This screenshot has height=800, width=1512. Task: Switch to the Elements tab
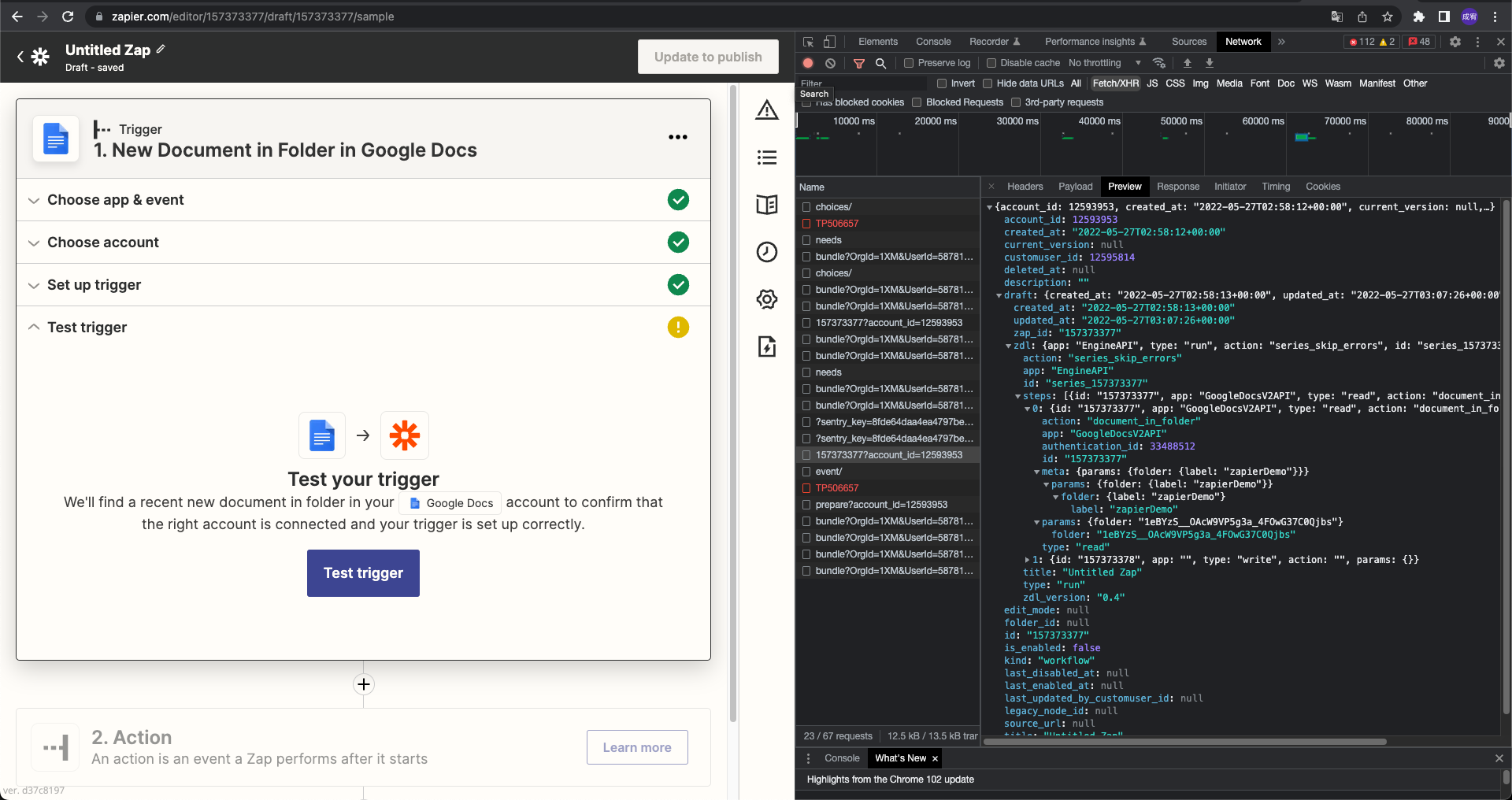coord(878,42)
